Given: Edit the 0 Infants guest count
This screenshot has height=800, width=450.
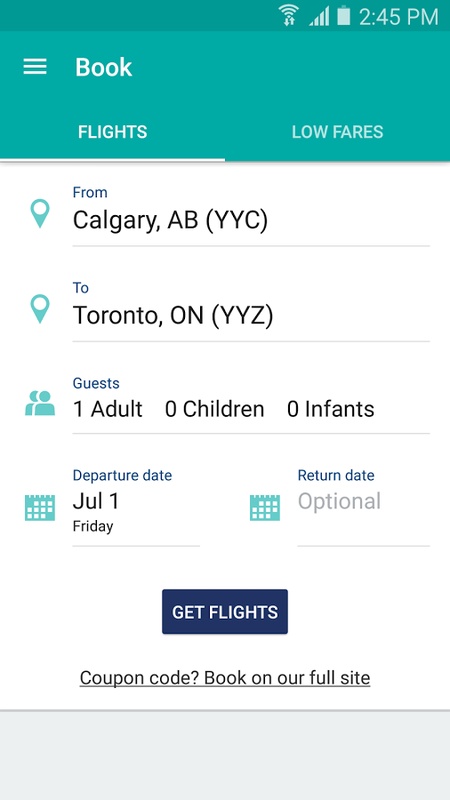Looking at the screenshot, I should point(331,409).
